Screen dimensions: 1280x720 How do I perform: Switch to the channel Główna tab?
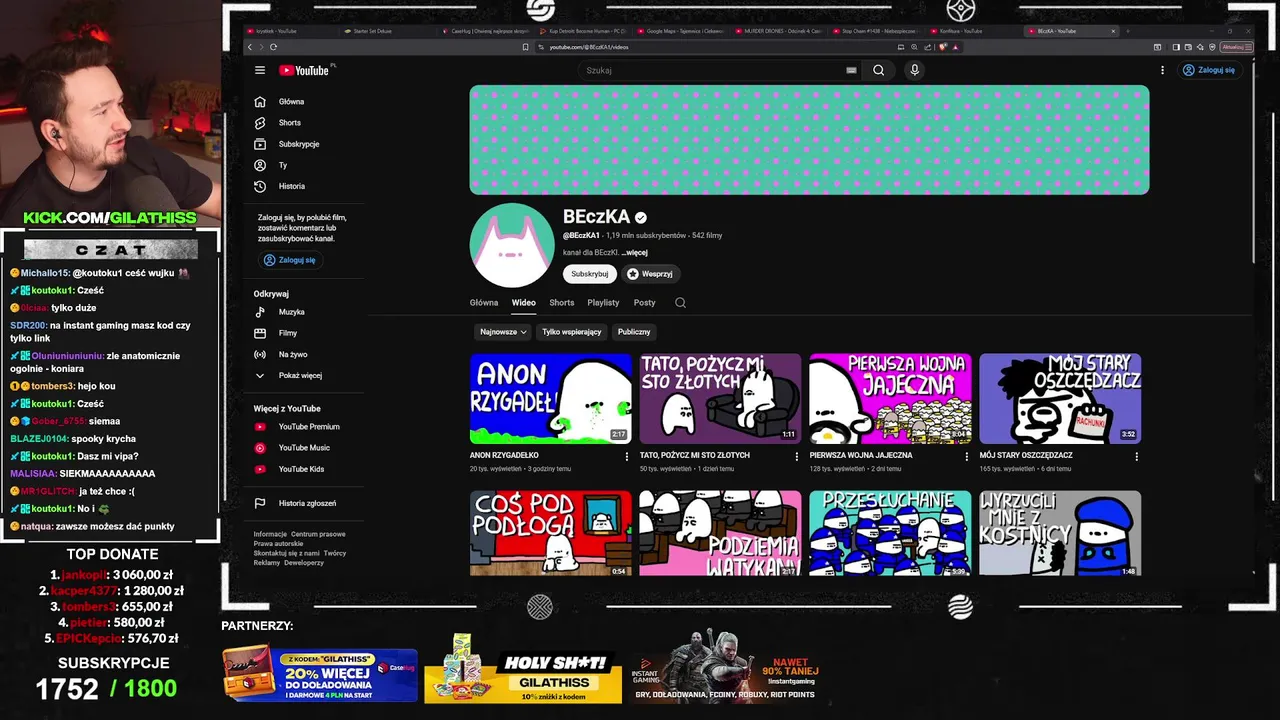[x=484, y=303]
